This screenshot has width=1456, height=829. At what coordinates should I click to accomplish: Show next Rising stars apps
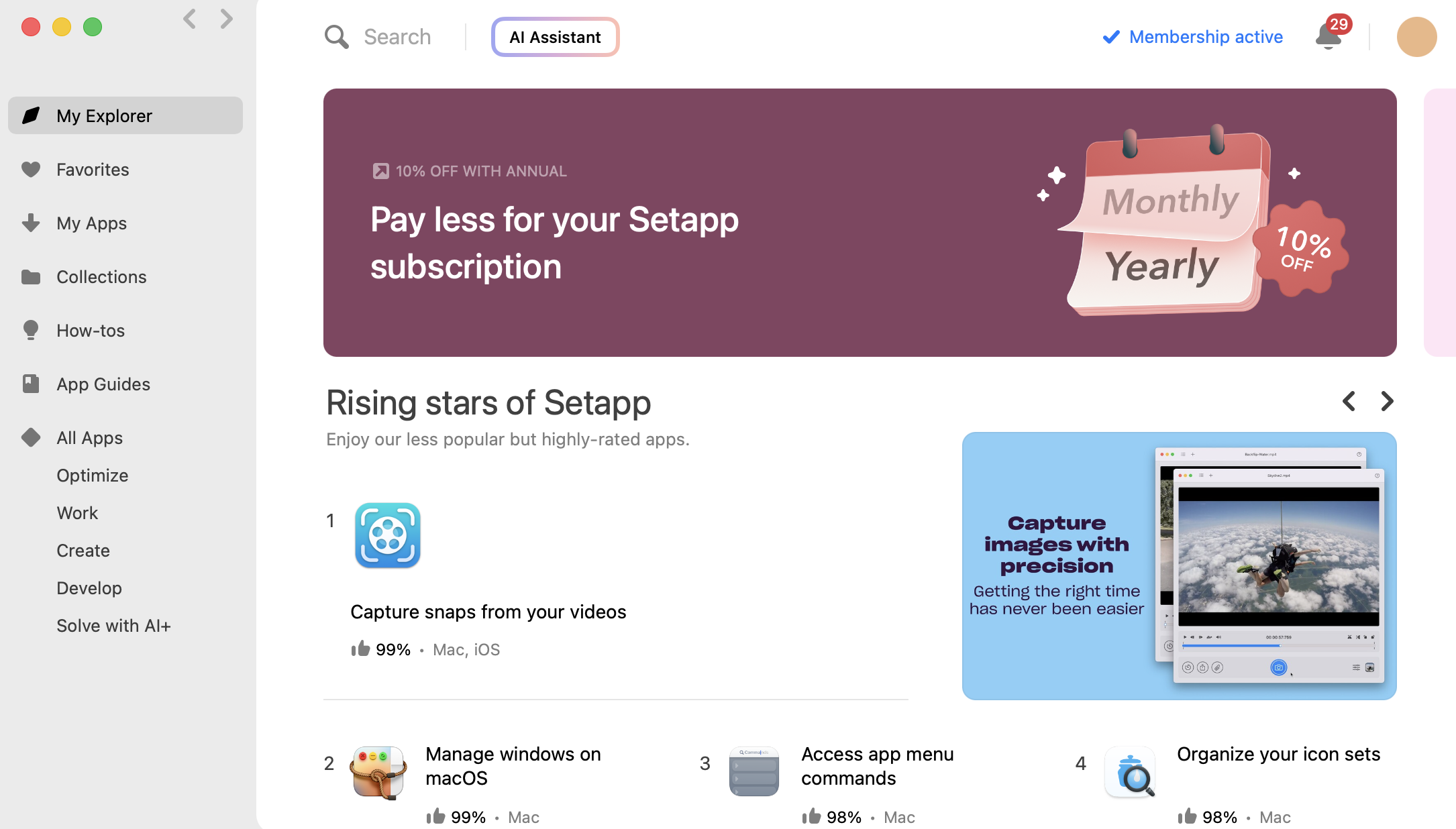coord(1387,401)
